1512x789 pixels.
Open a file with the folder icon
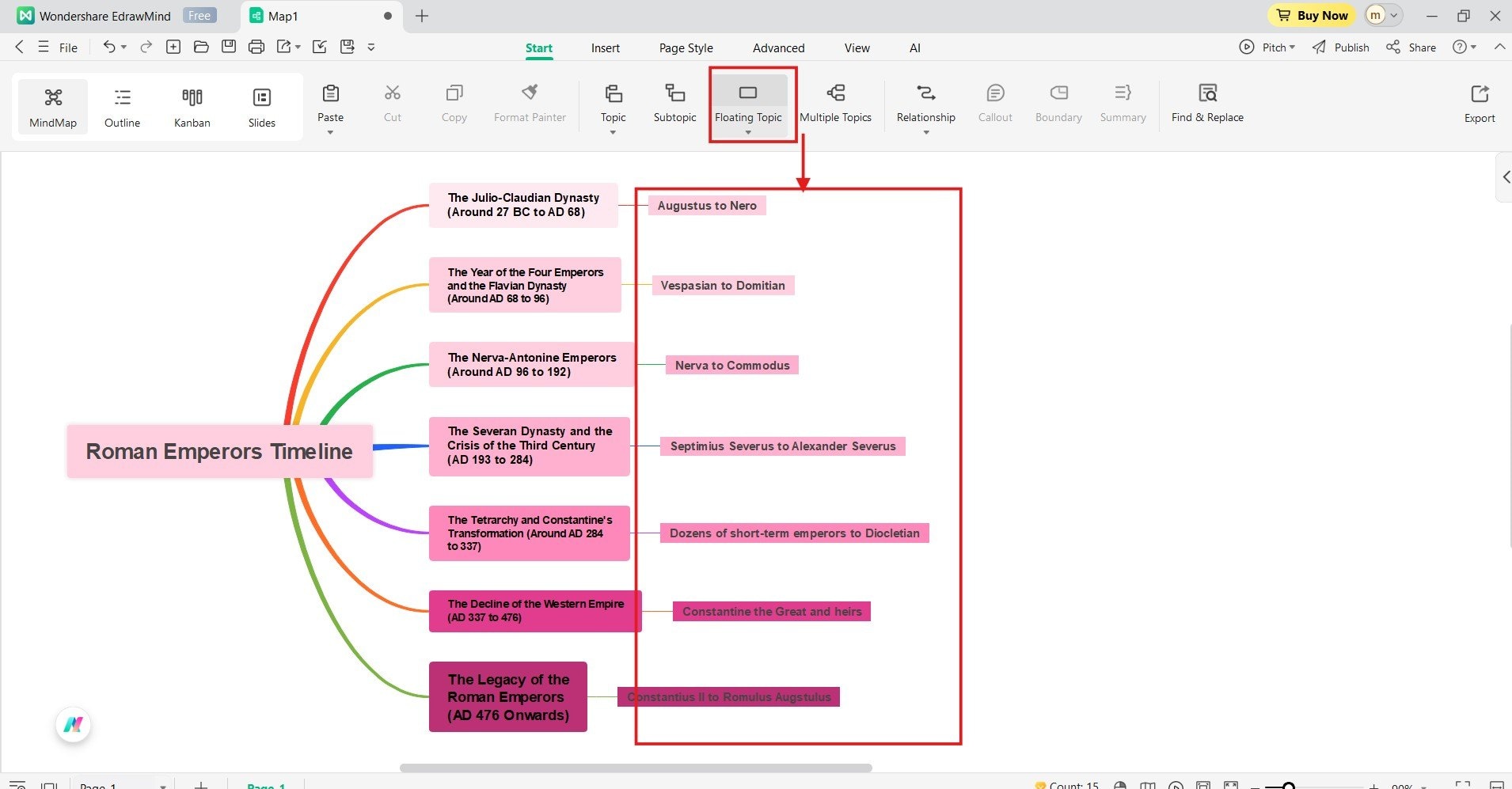(201, 47)
